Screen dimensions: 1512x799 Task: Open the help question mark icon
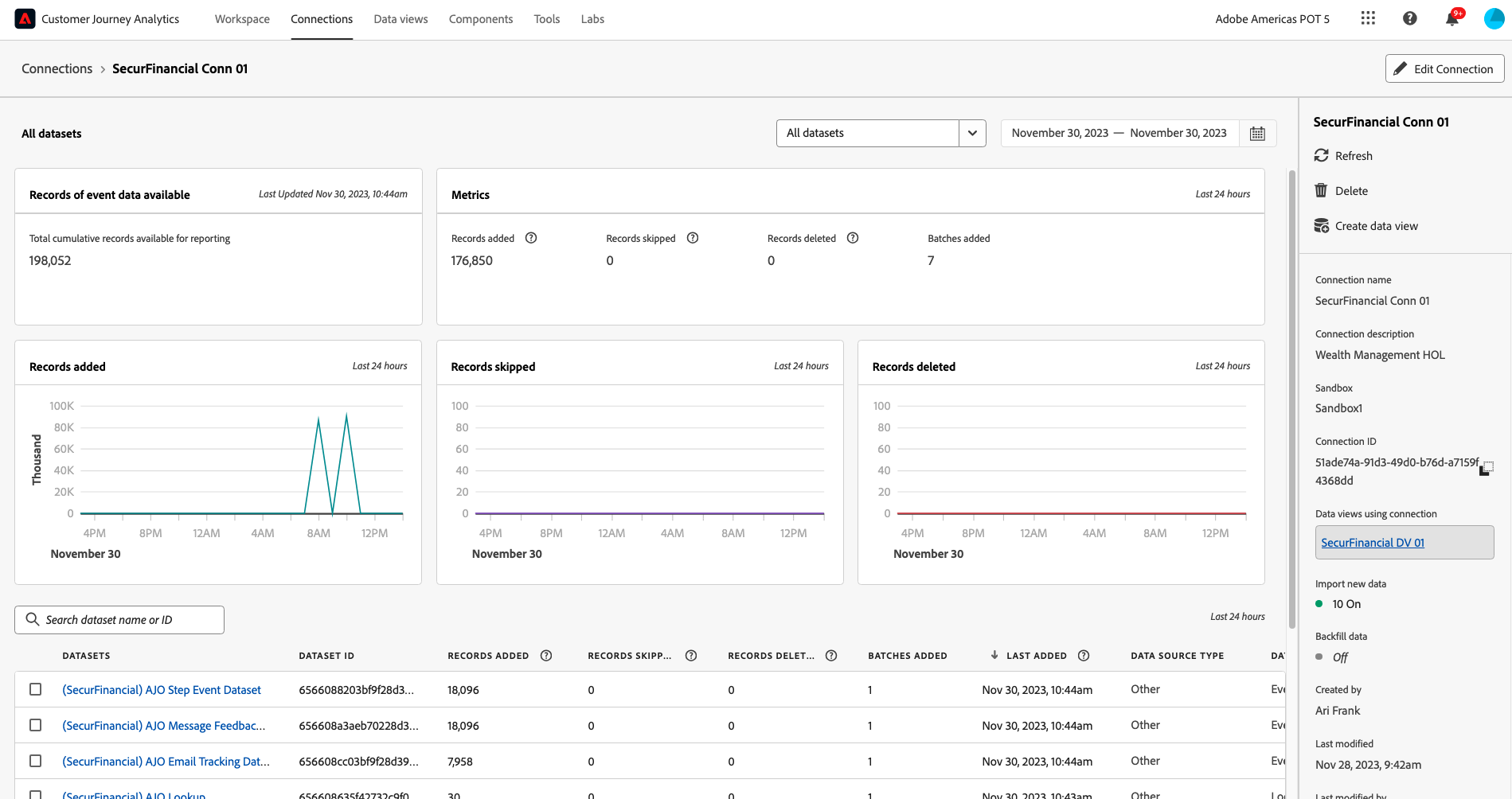1409,18
